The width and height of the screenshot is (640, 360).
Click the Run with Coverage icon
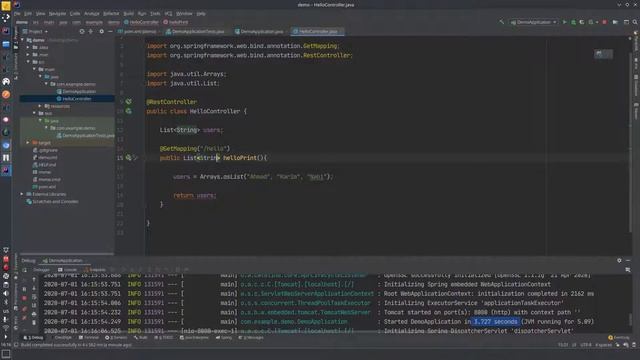pyautogui.click(x=582, y=22)
